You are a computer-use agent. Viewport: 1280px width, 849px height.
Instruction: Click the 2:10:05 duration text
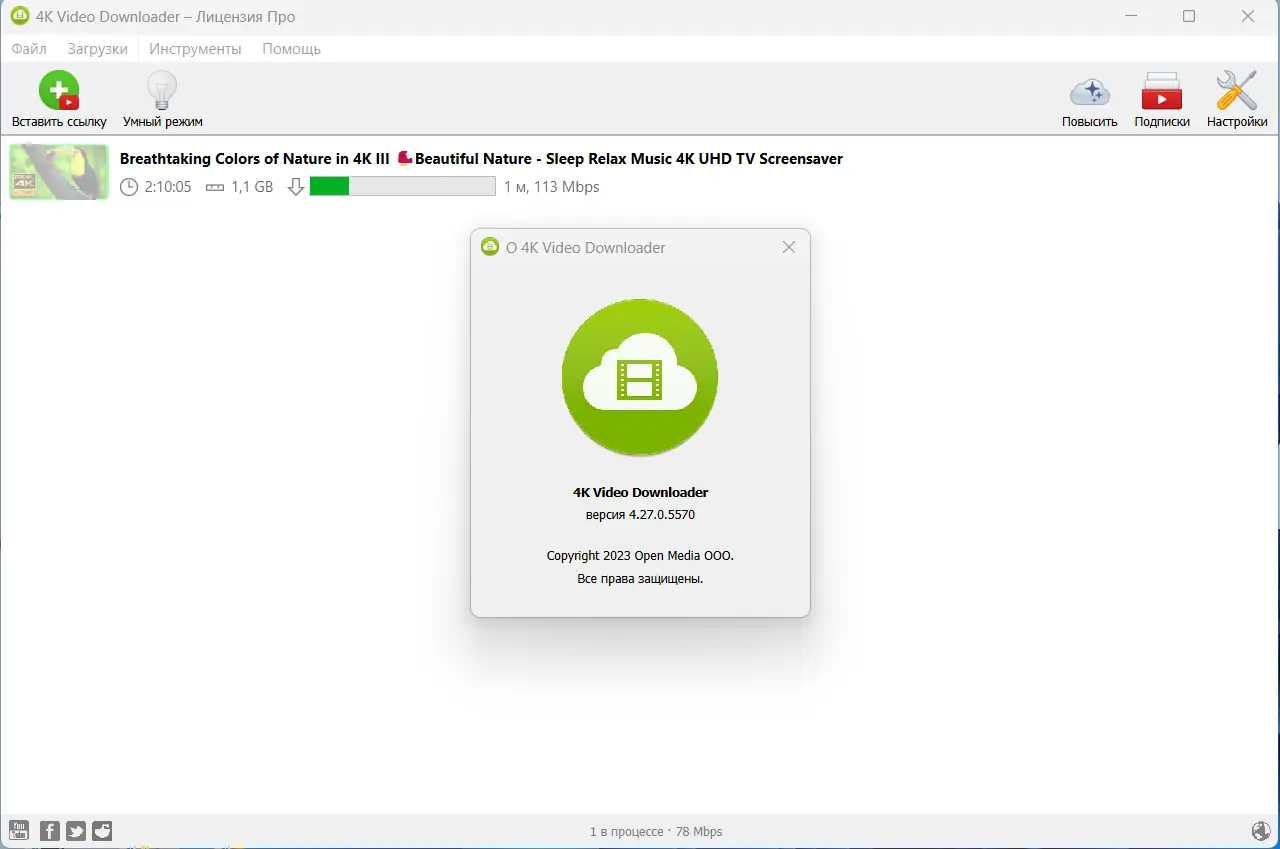point(167,187)
